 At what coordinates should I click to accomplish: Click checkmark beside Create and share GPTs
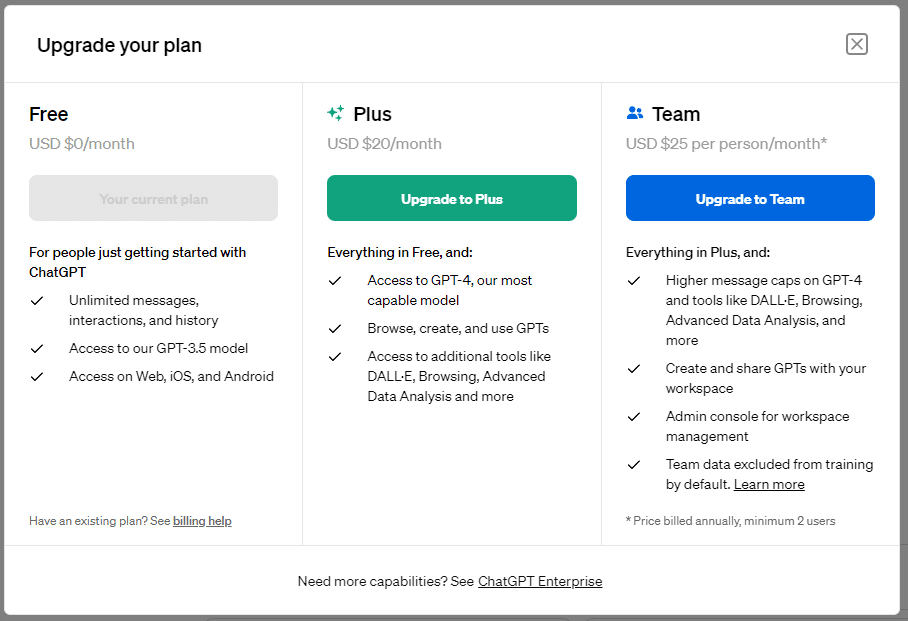point(634,369)
